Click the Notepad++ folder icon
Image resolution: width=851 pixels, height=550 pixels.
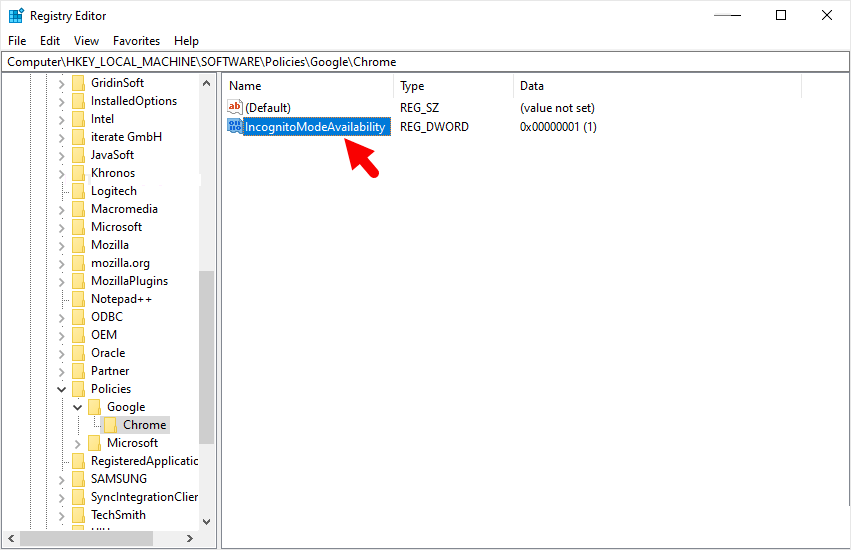pos(79,299)
